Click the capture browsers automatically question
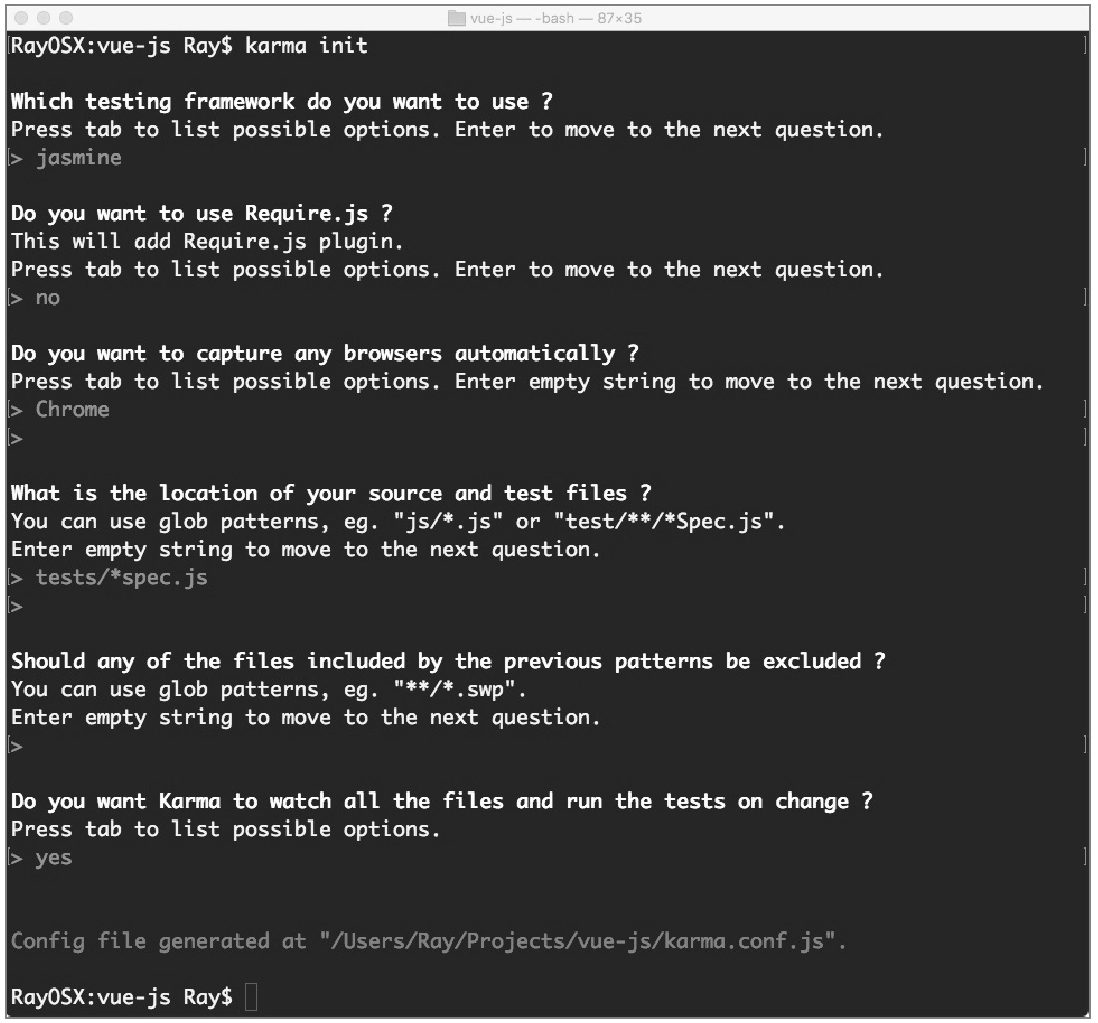Image resolution: width=1098 pixels, height=1023 pixels. (x=325, y=353)
